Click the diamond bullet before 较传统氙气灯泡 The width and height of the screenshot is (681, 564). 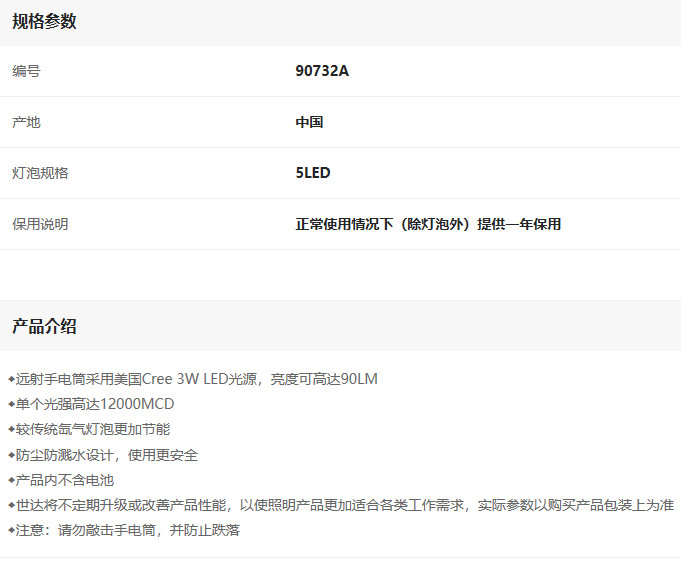click(x=11, y=429)
